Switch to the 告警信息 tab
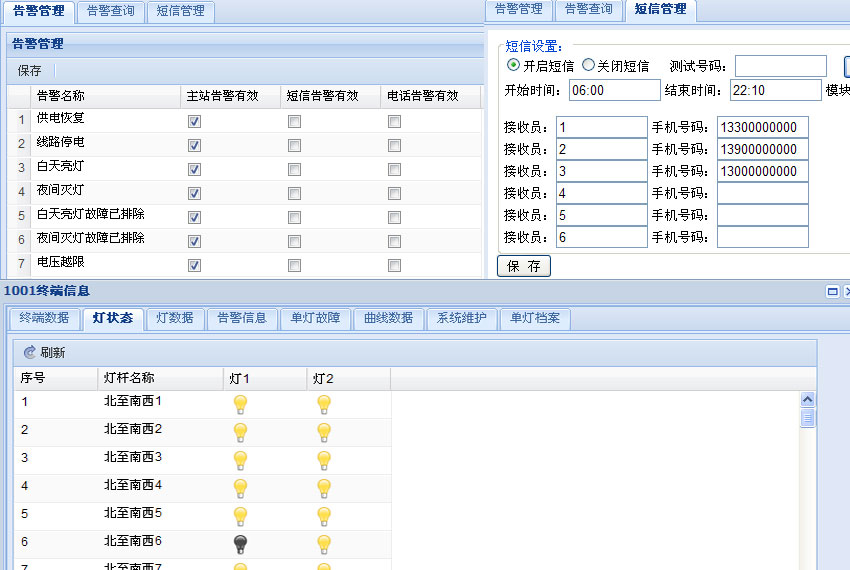The image size is (850, 570). point(242,318)
